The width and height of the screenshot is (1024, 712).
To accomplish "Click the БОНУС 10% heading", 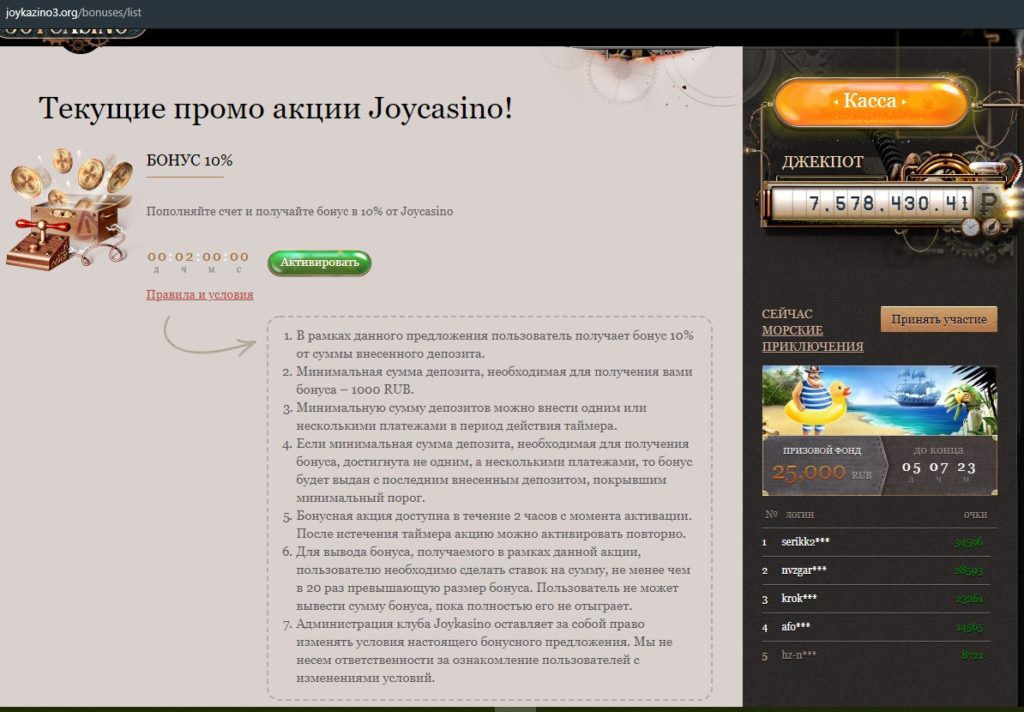I will point(189,161).
